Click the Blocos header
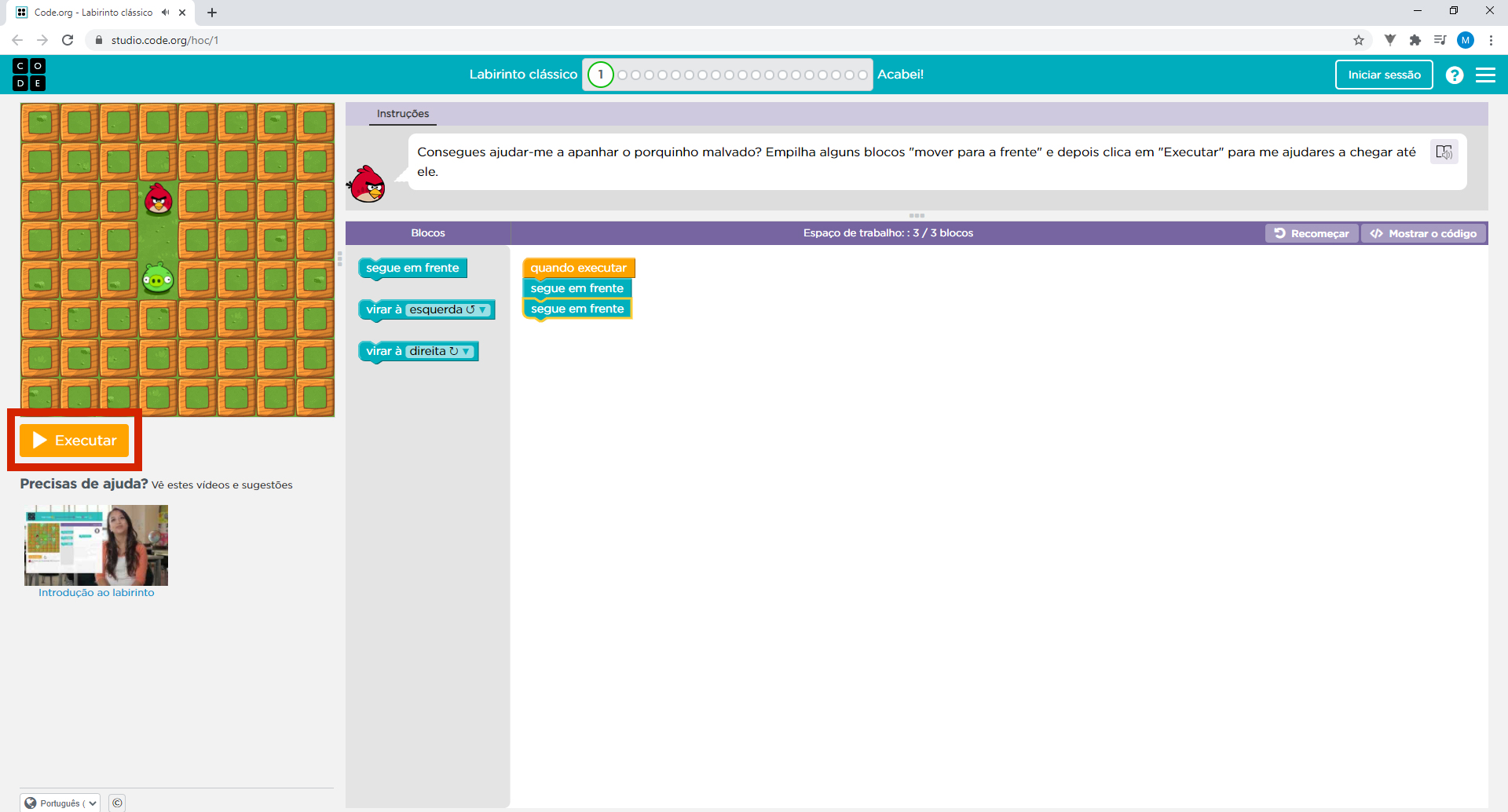Image resolution: width=1508 pixels, height=812 pixels. tap(428, 233)
